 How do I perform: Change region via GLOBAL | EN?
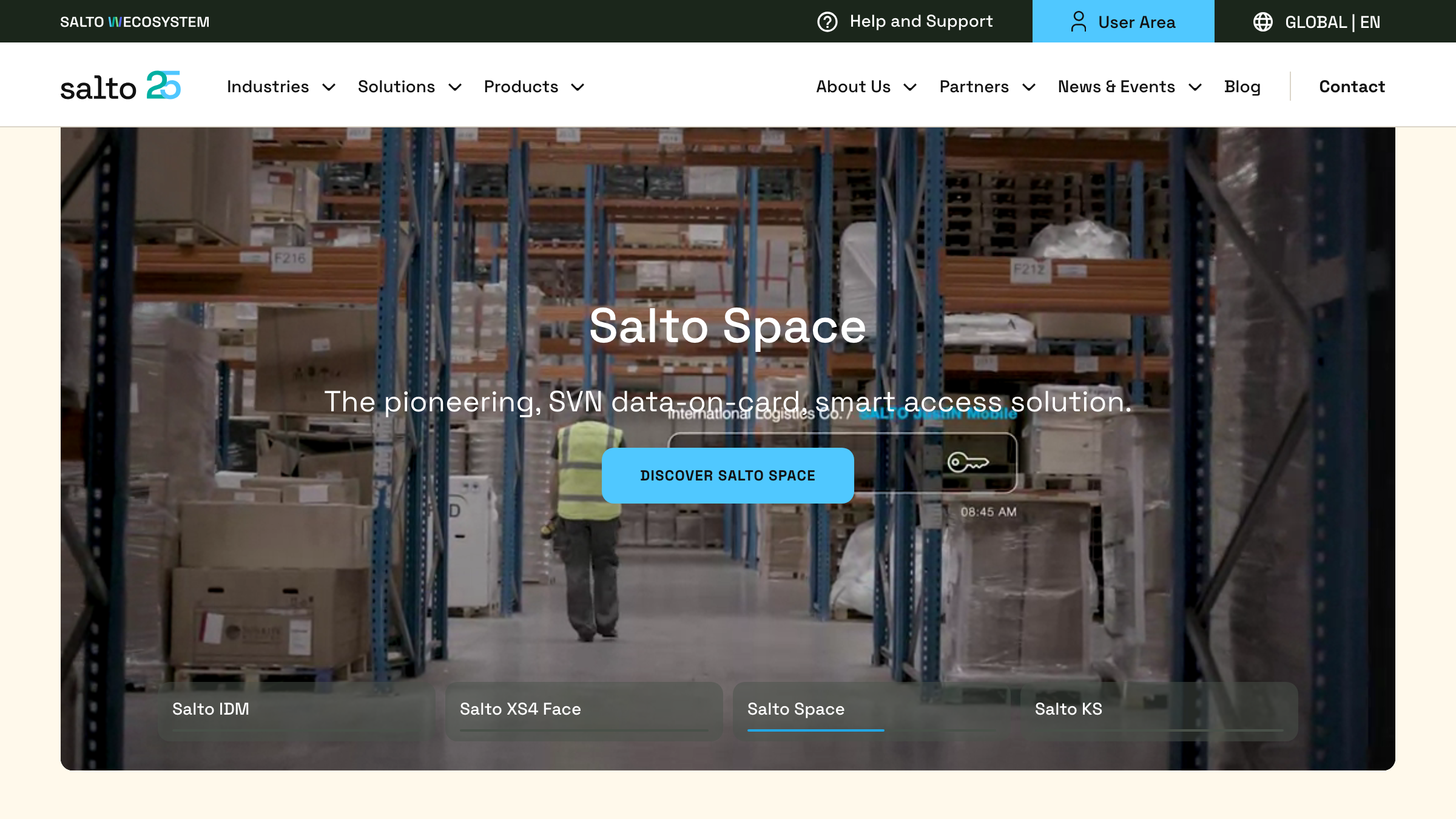click(1317, 22)
